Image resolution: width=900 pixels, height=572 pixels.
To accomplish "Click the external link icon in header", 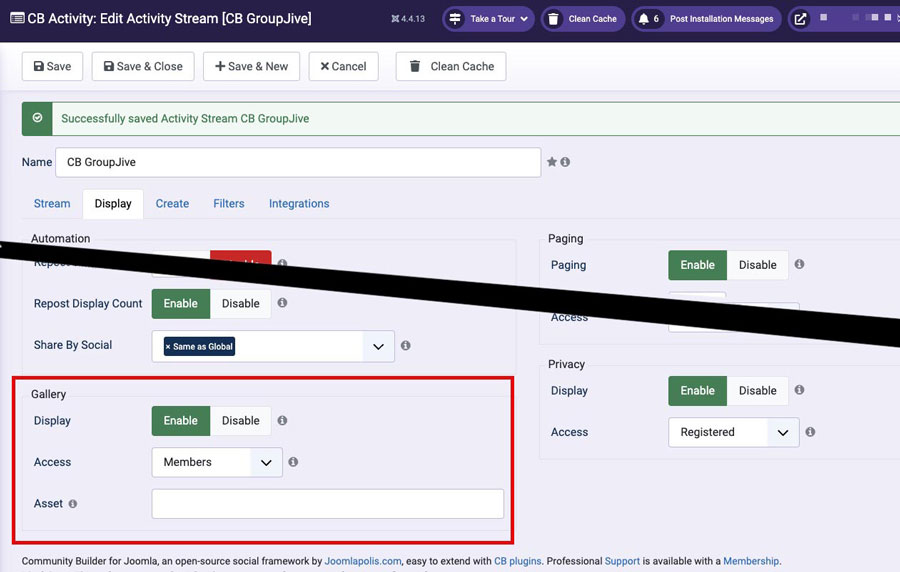I will point(800,19).
